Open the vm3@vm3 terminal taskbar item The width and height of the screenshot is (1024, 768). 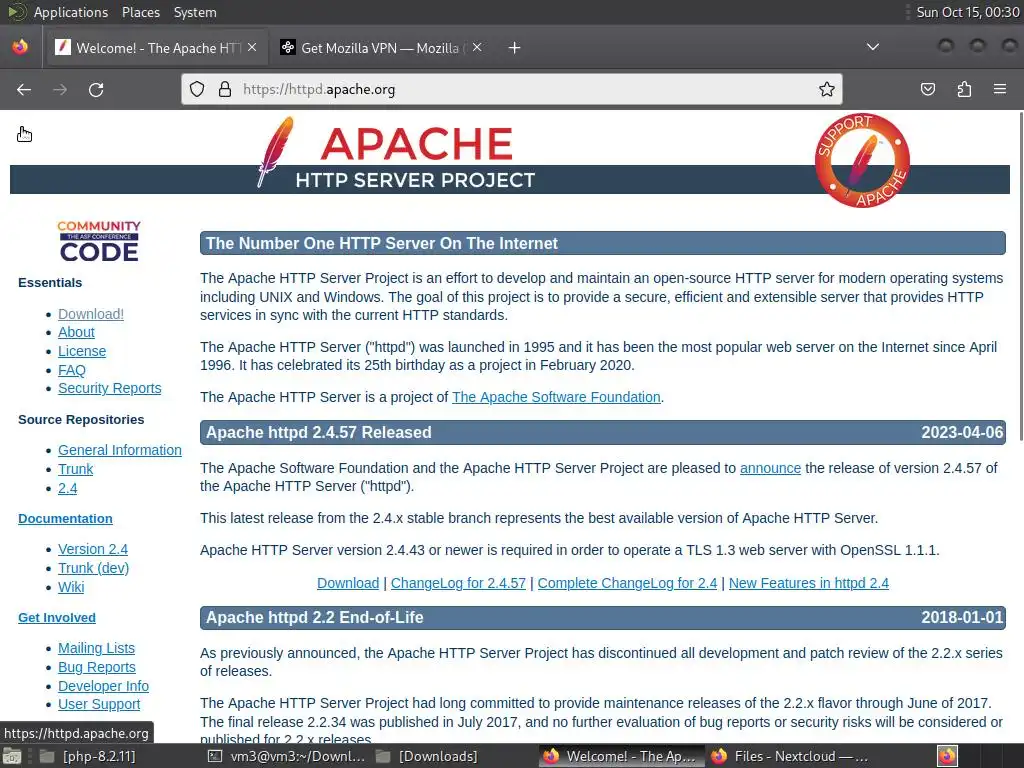[x=287, y=756]
